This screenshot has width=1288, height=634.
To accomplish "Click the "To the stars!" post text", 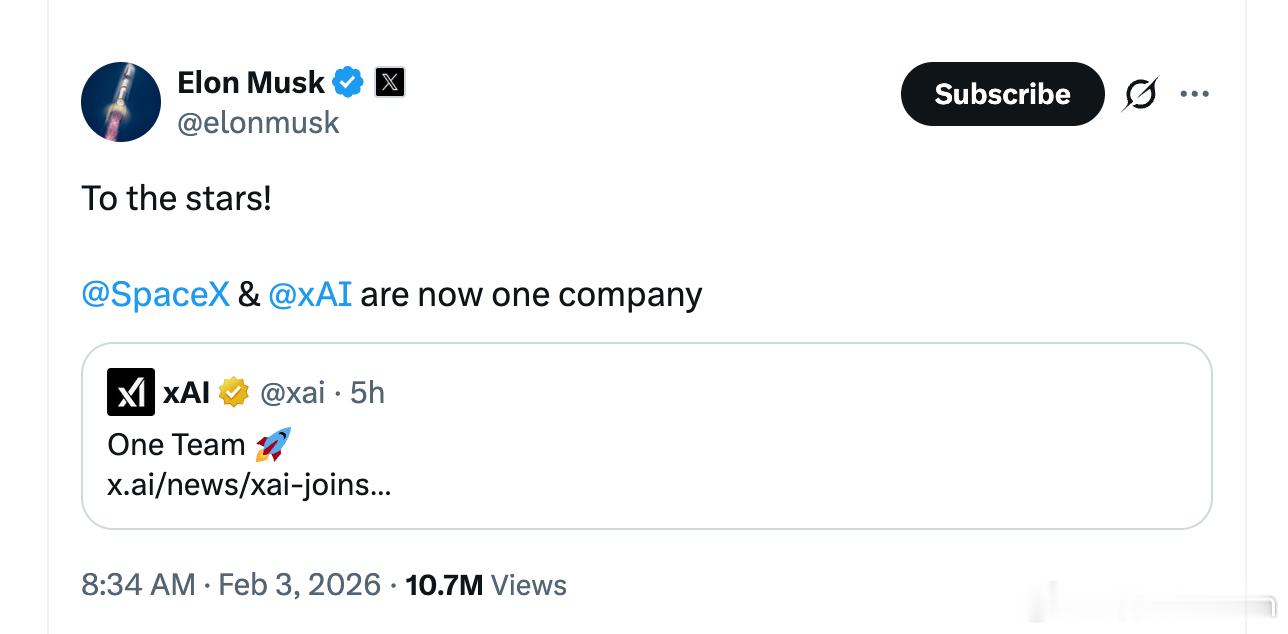I will pos(176,198).
